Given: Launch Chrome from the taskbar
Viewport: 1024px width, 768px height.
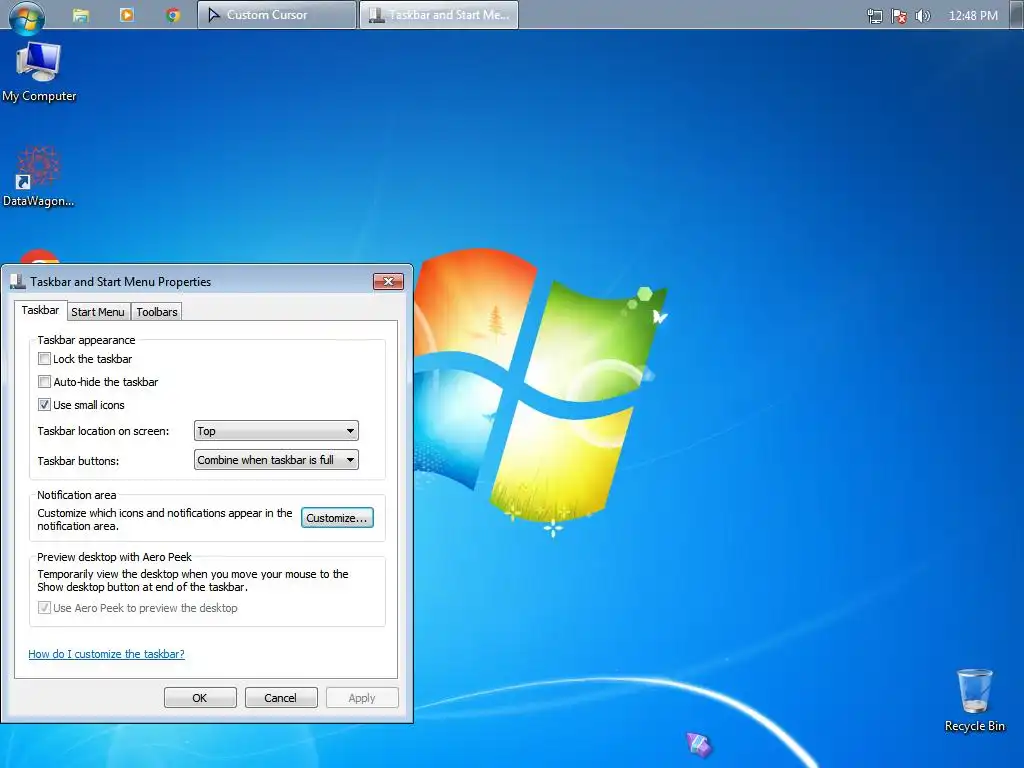Looking at the screenshot, I should 172,15.
